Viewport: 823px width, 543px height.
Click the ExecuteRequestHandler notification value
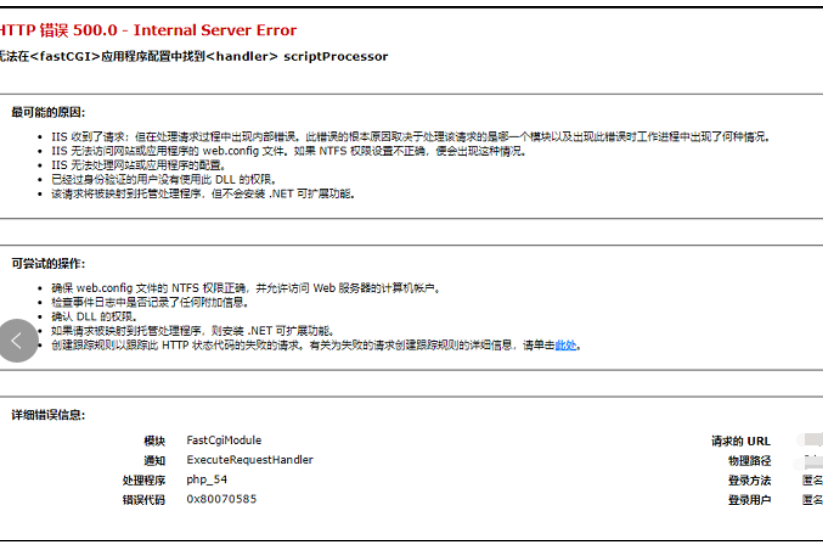249,460
